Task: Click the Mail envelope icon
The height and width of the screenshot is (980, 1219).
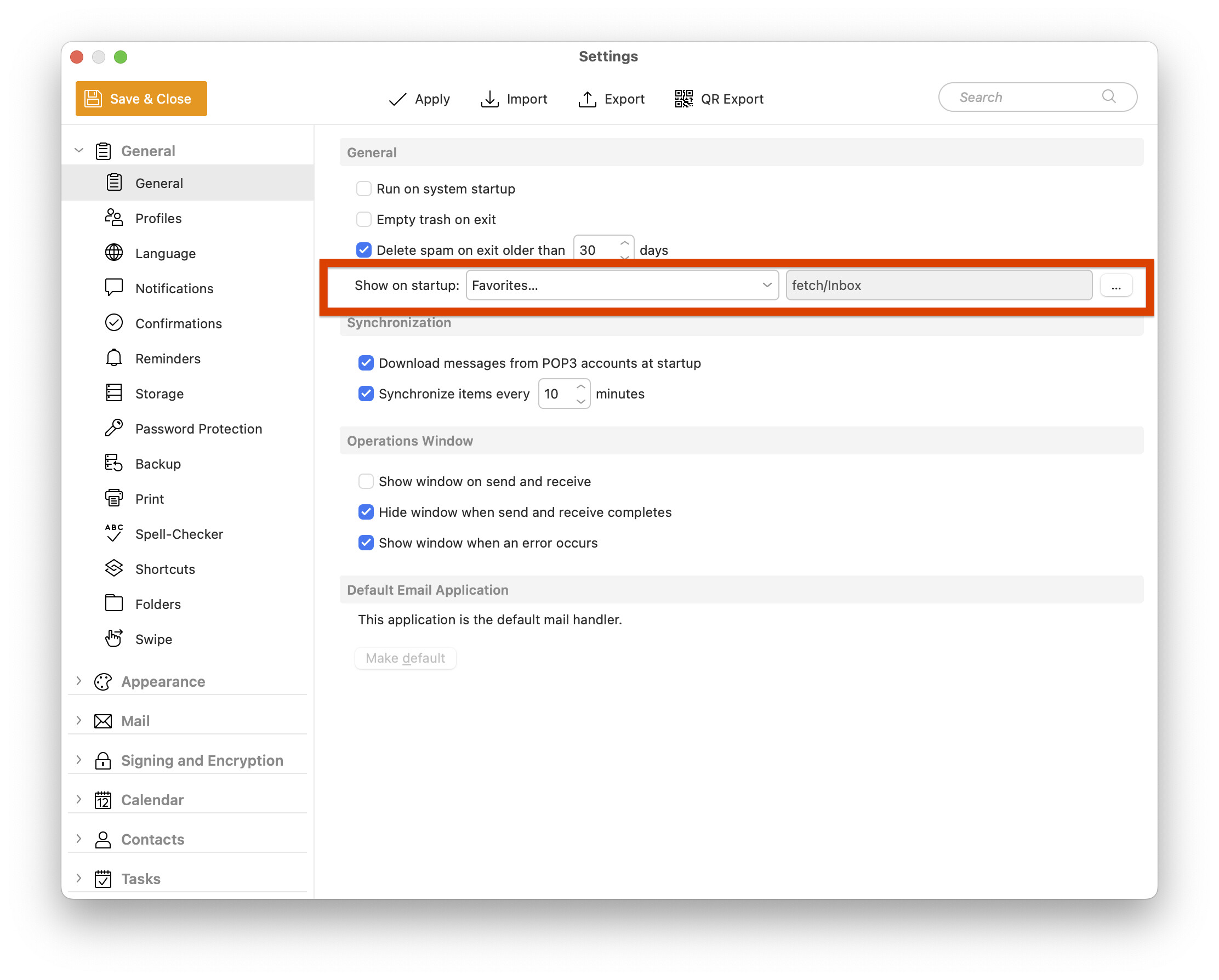Action: (x=103, y=721)
